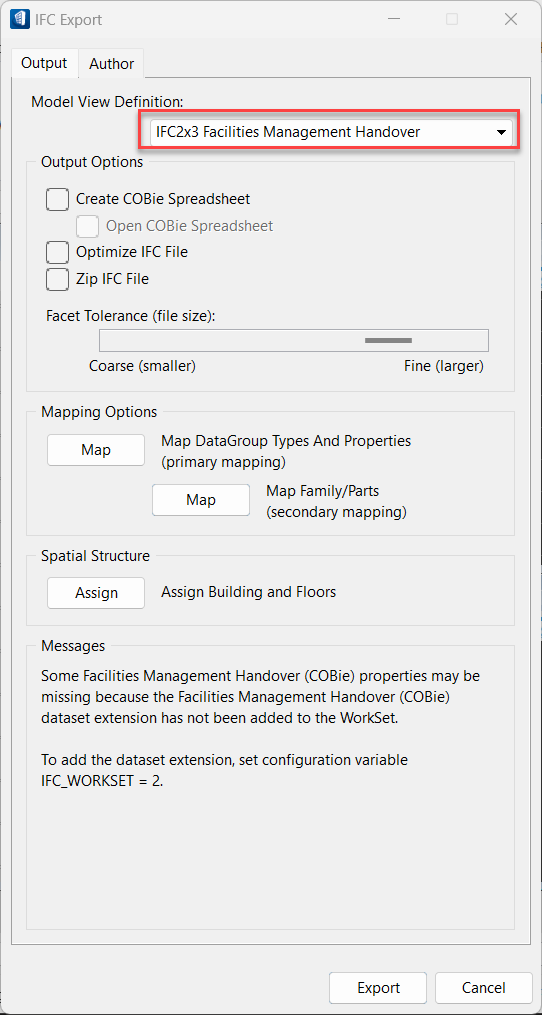Image resolution: width=542 pixels, height=1015 pixels.
Task: Click Map for Family/Parts secondary mapping
Action: (201, 500)
